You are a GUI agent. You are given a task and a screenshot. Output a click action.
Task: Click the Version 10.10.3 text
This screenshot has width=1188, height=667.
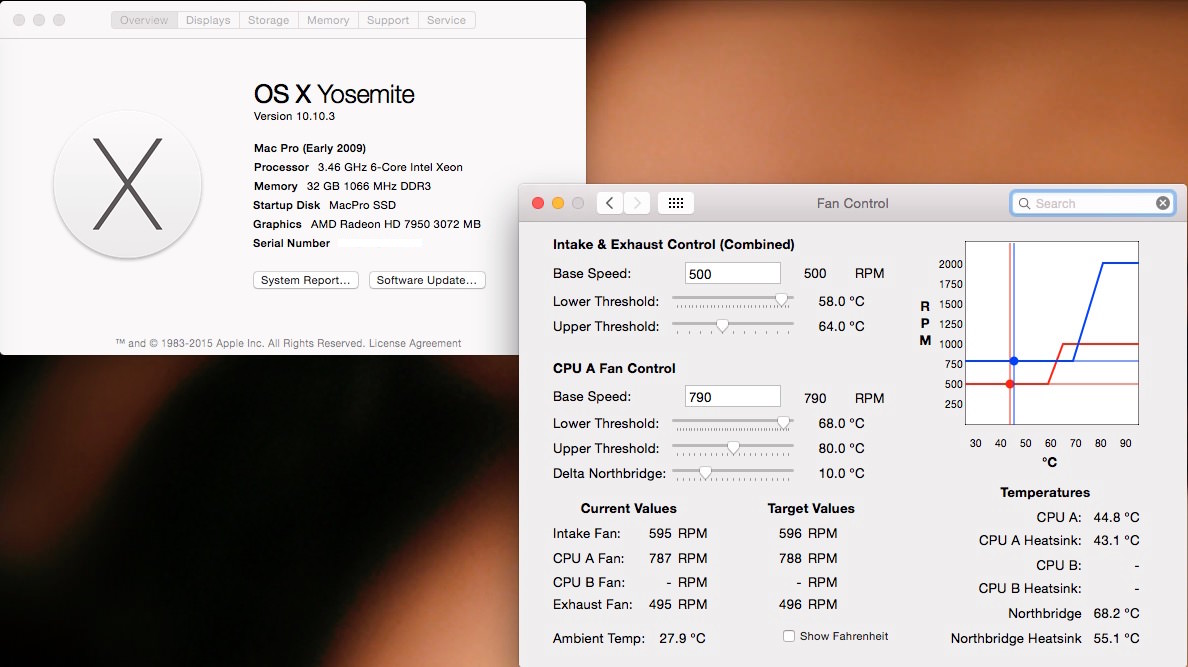coord(294,116)
